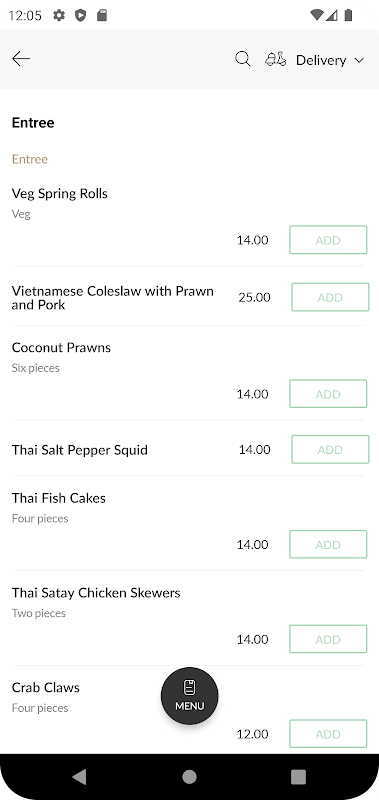The width and height of the screenshot is (379, 800).
Task: Add Thai Satay Chicken Skewers
Action: (x=328, y=639)
